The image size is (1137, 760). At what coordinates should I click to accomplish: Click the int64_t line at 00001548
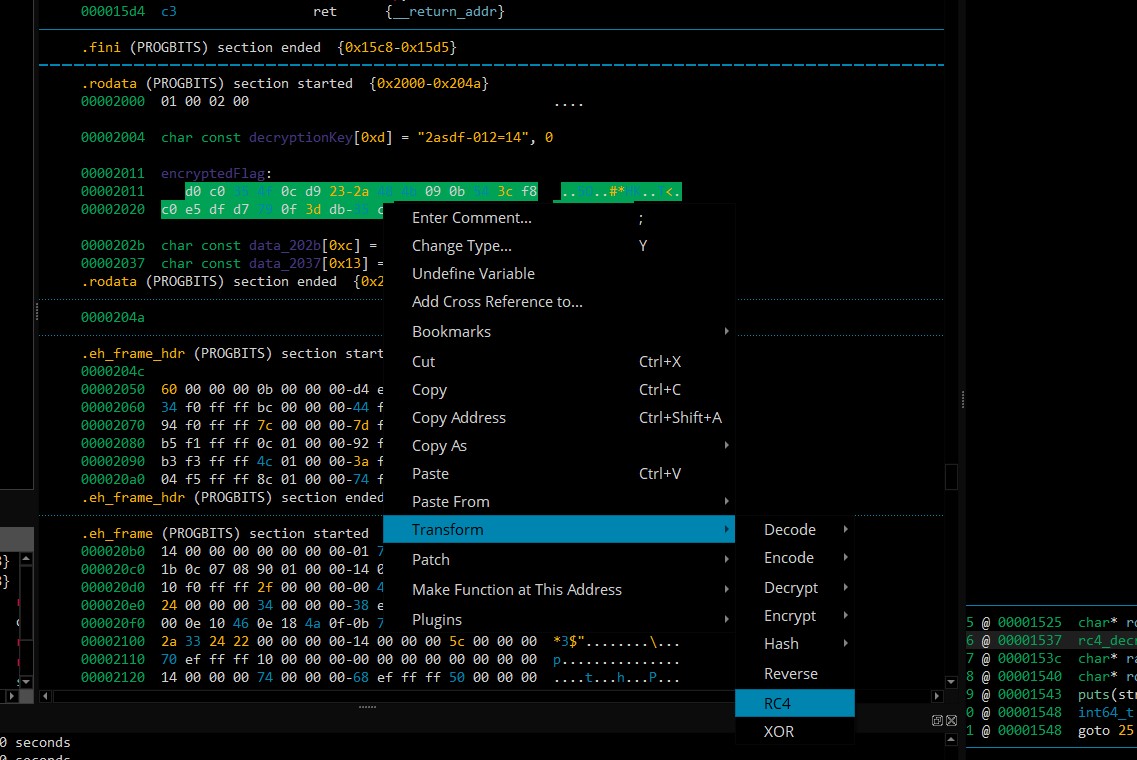[1051, 712]
